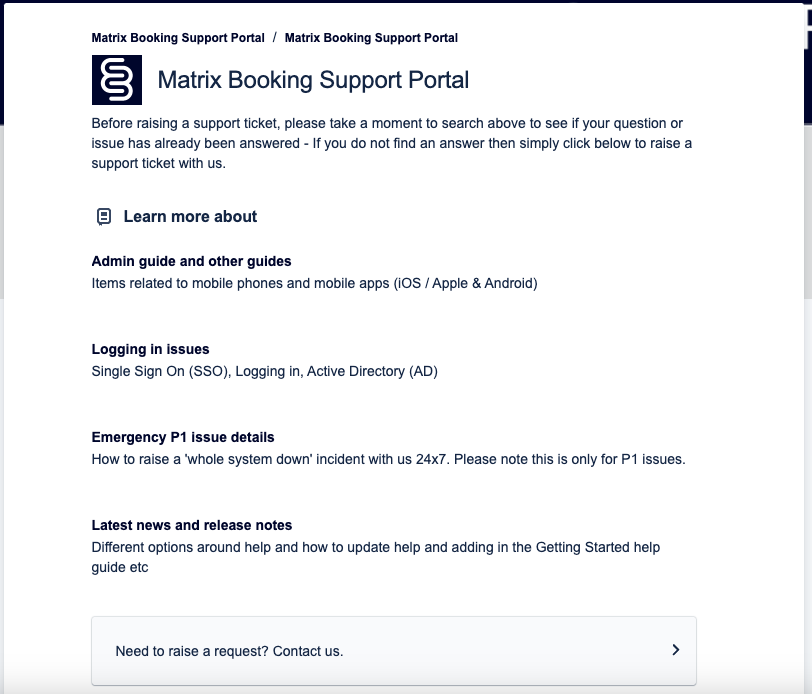Open Latest news and release notes
Image resolution: width=812 pixels, height=694 pixels.
(x=191, y=525)
